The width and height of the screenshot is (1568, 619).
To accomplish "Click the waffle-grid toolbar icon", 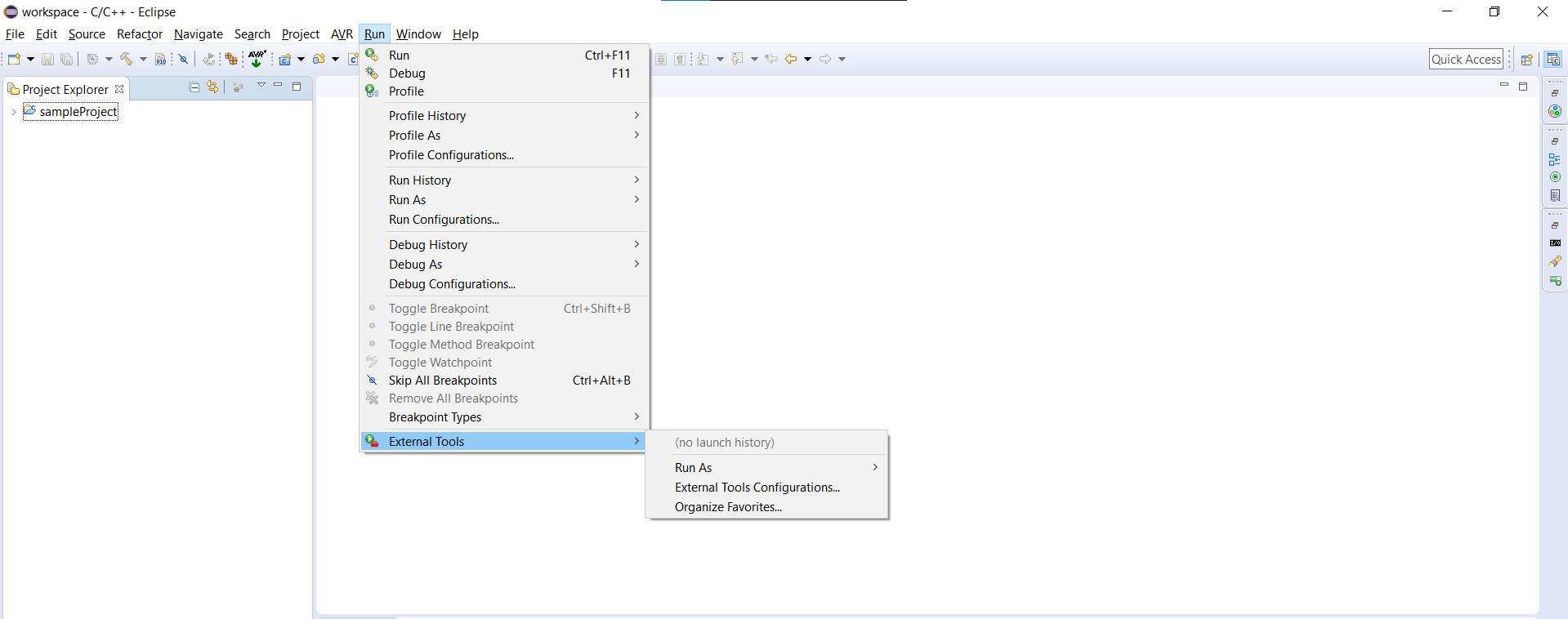I will click(x=231, y=59).
